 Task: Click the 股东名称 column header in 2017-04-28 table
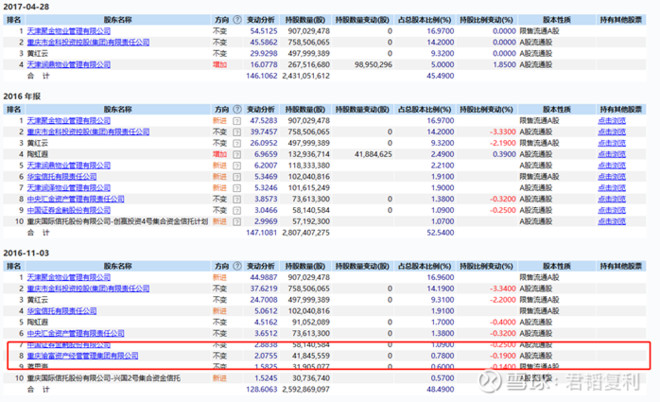118,20
